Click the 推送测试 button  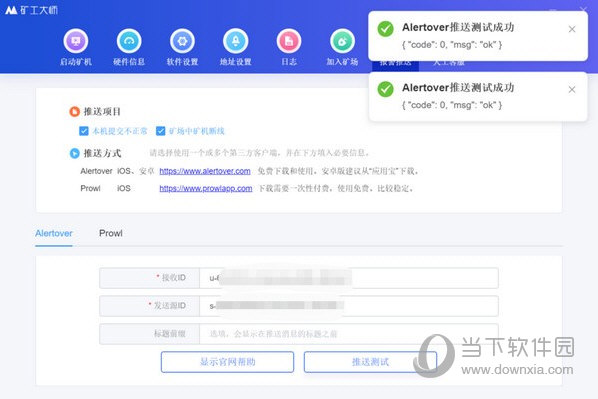pyautogui.click(x=370, y=362)
